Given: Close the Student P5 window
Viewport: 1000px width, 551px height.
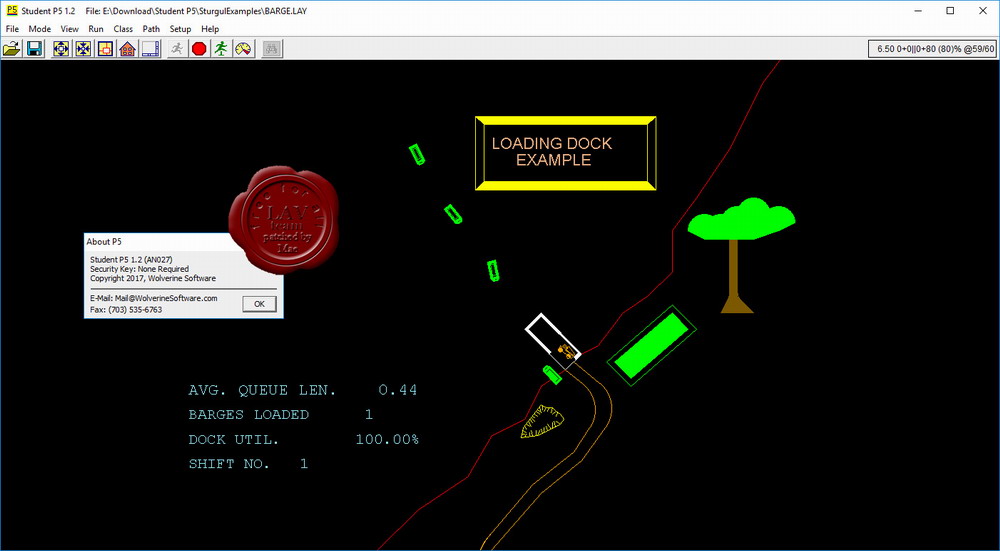Looking at the screenshot, I should (x=983, y=11).
